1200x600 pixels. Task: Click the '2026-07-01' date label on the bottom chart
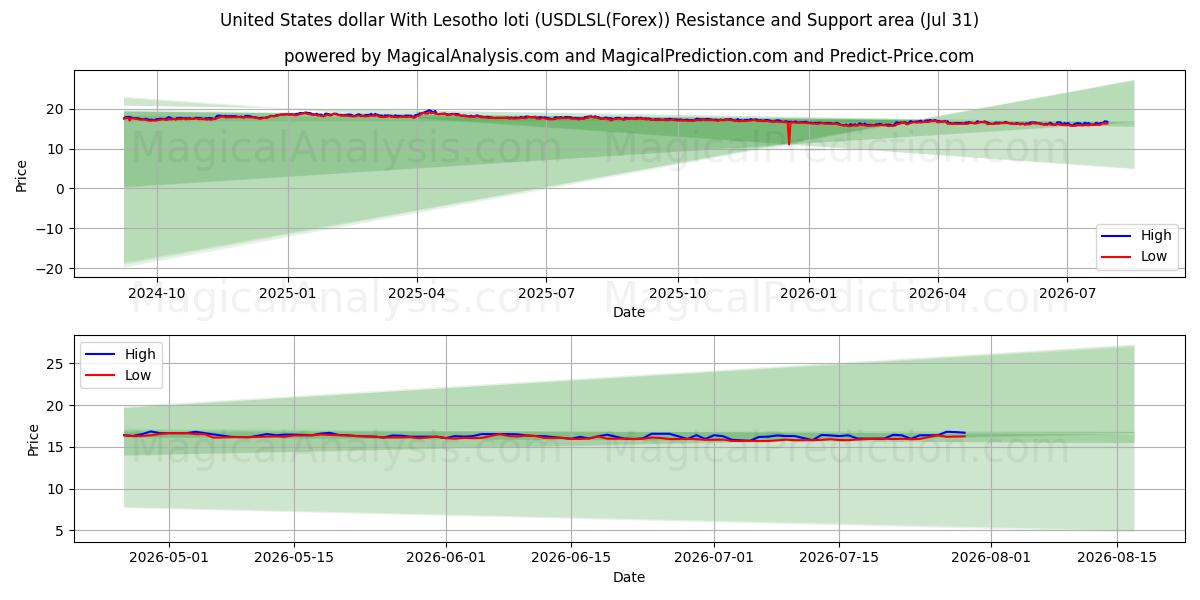(x=715, y=559)
